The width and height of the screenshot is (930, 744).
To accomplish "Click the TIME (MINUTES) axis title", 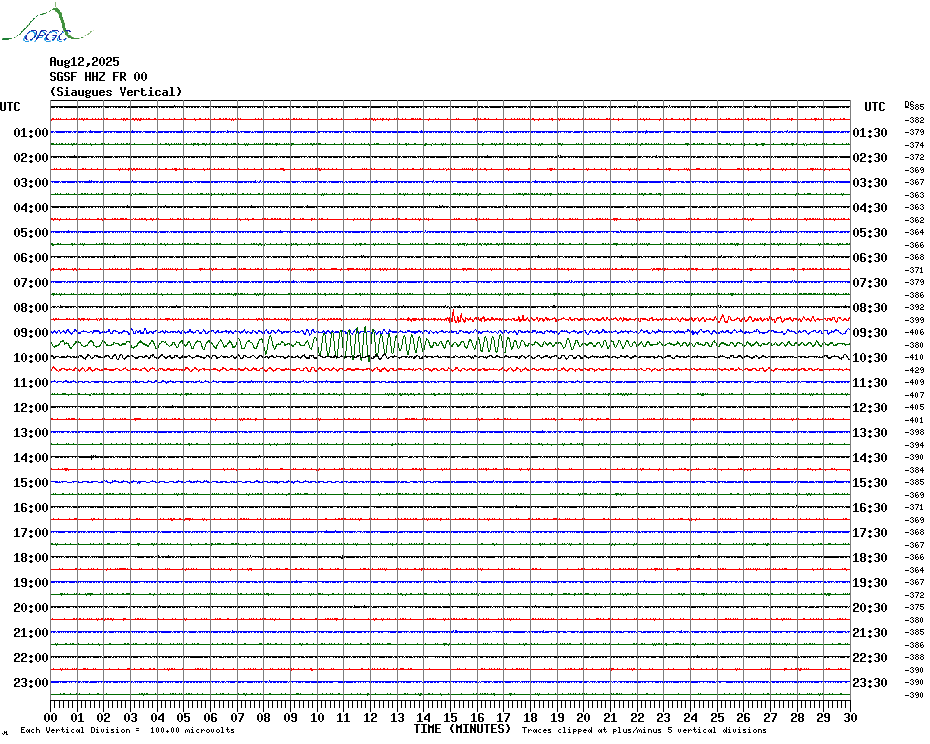I will [x=462, y=729].
